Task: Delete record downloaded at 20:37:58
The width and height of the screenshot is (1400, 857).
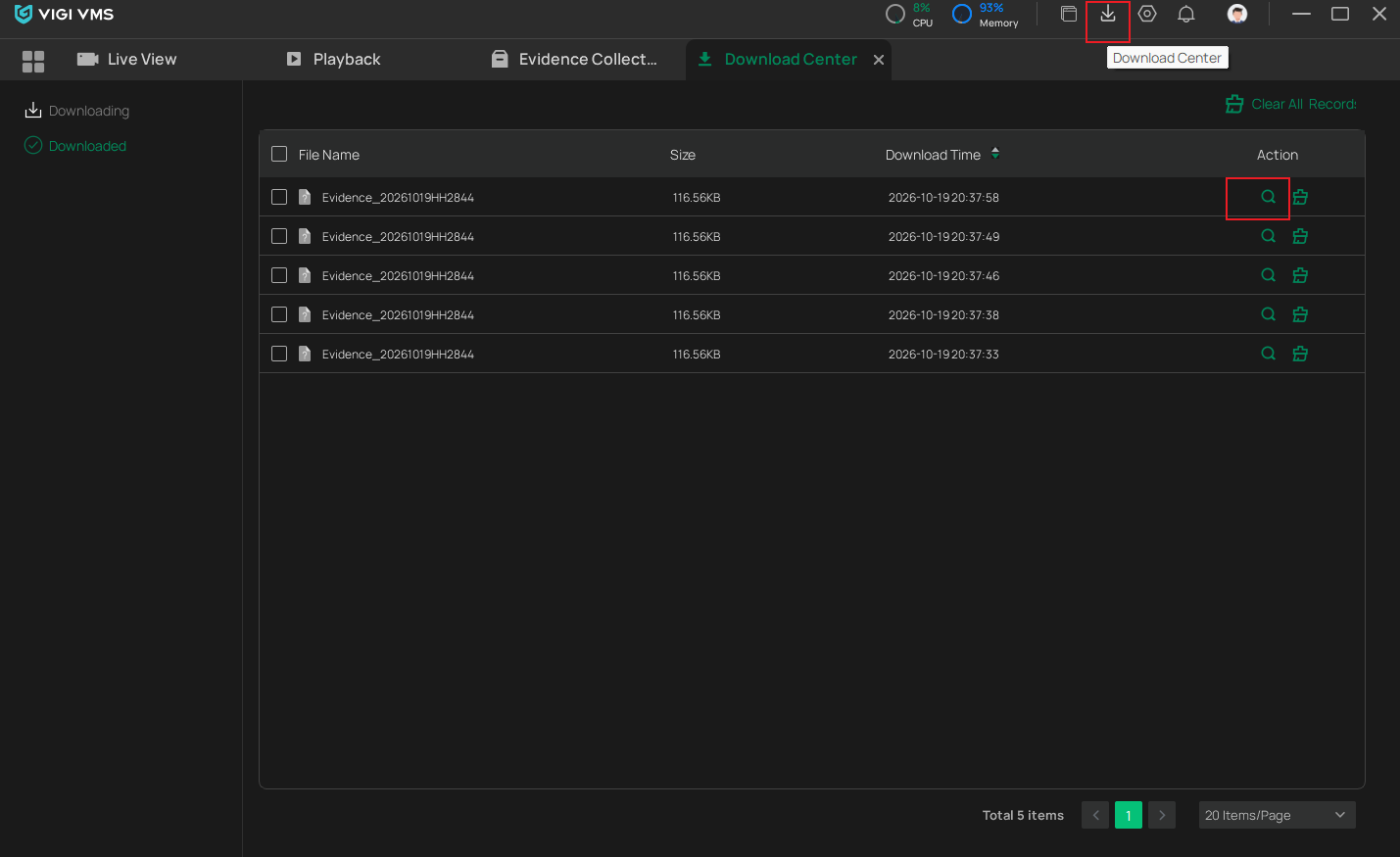Action: point(1300,197)
